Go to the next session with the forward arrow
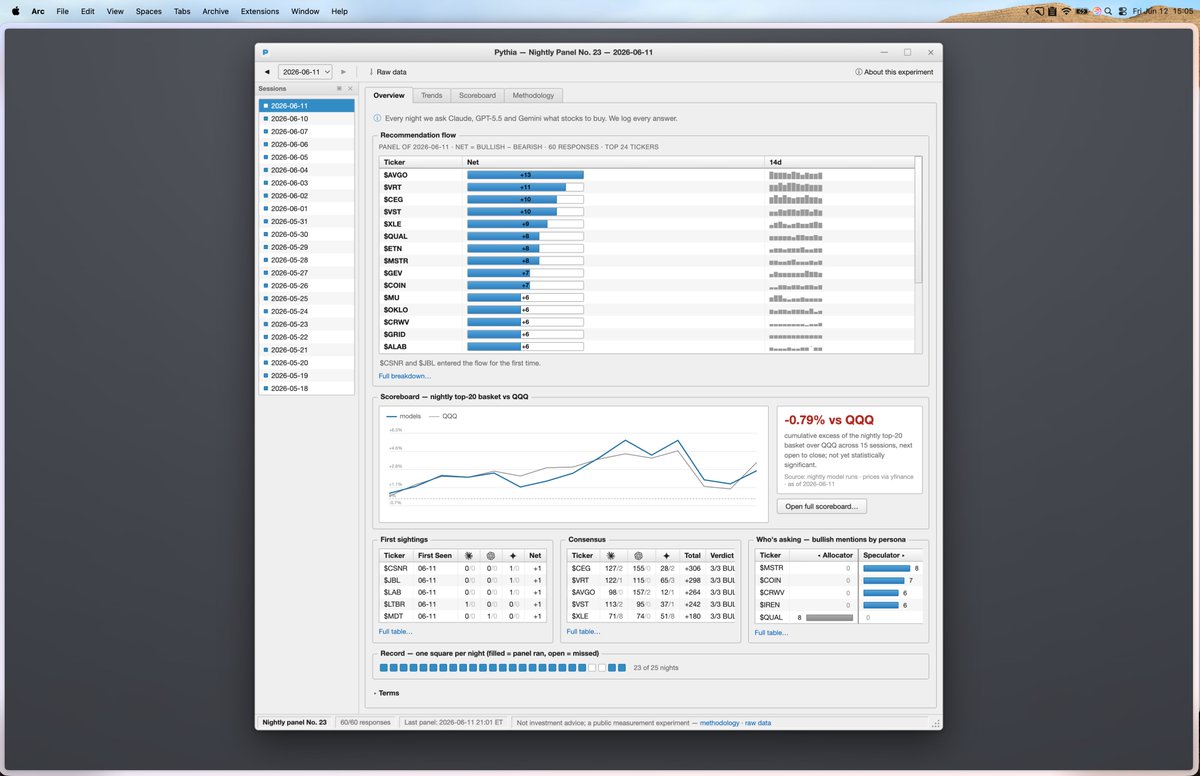 pos(343,72)
